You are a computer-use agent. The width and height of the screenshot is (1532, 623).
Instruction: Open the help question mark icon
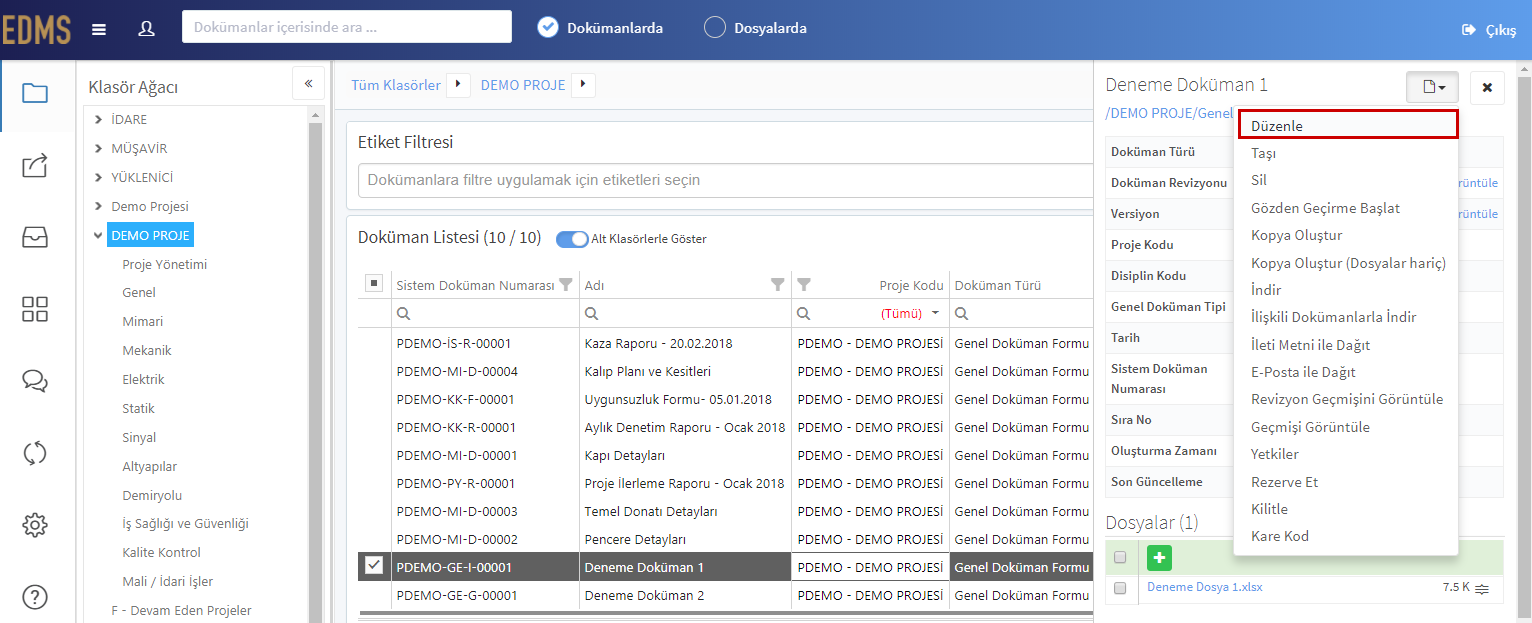(x=35, y=596)
